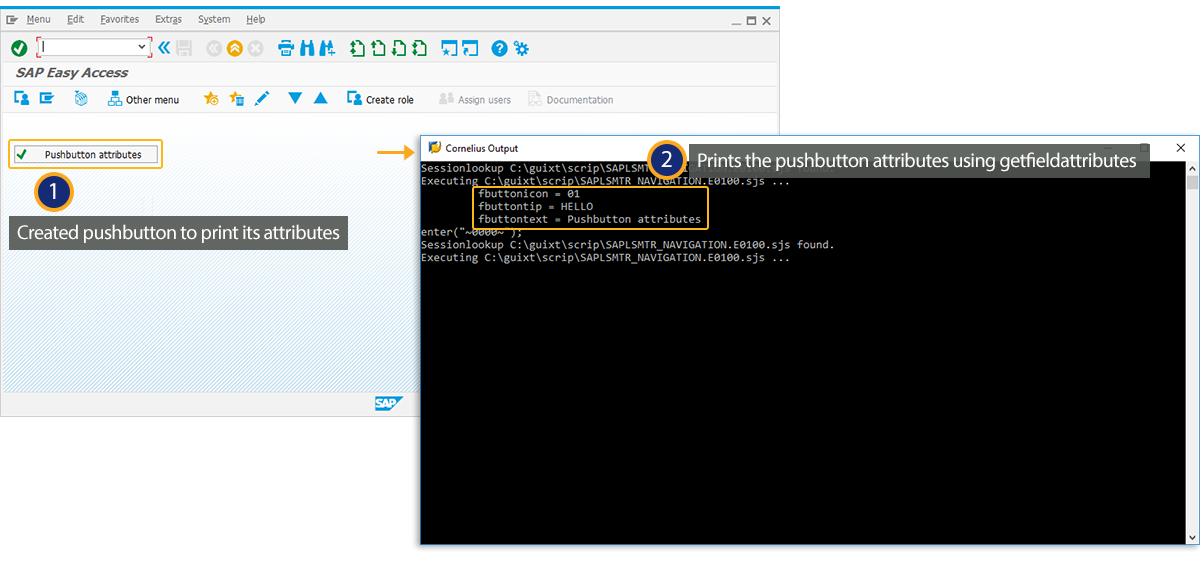Click the Documentation button
The image size is (1200, 562).
click(570, 99)
